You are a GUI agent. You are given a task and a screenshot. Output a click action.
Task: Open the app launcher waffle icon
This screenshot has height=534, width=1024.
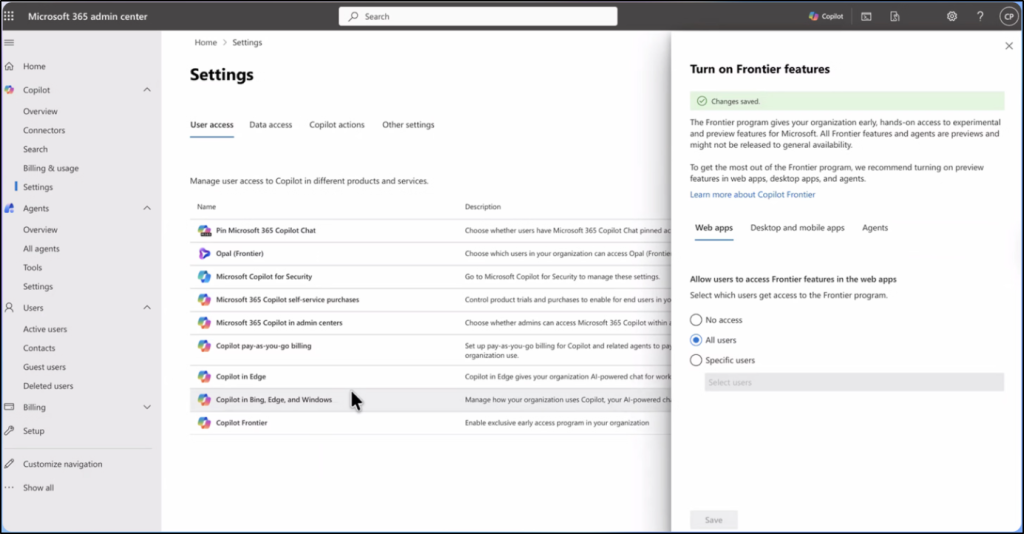9,16
